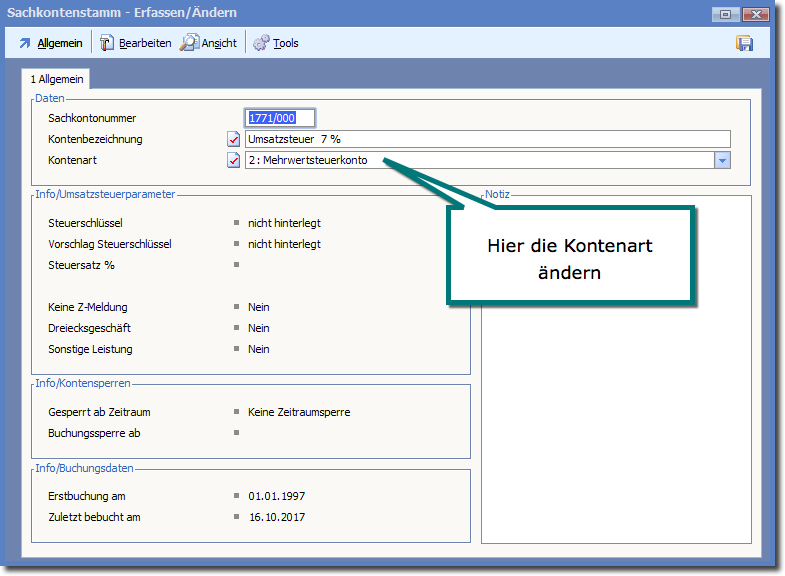The width and height of the screenshot is (785, 576).
Task: Click the Kontenart field showing Mehrwertsteuerkonto
Action: pyautogui.click(x=478, y=160)
